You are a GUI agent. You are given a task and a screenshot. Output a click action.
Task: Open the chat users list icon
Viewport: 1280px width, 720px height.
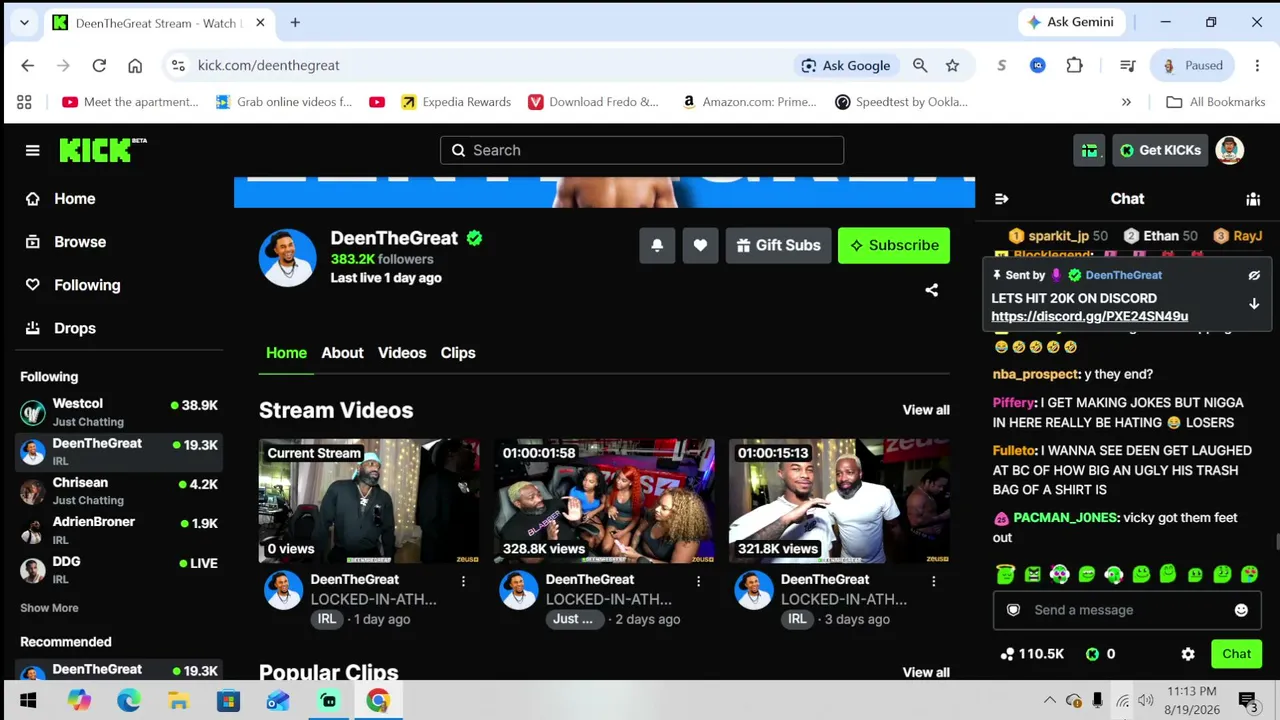click(x=1253, y=199)
